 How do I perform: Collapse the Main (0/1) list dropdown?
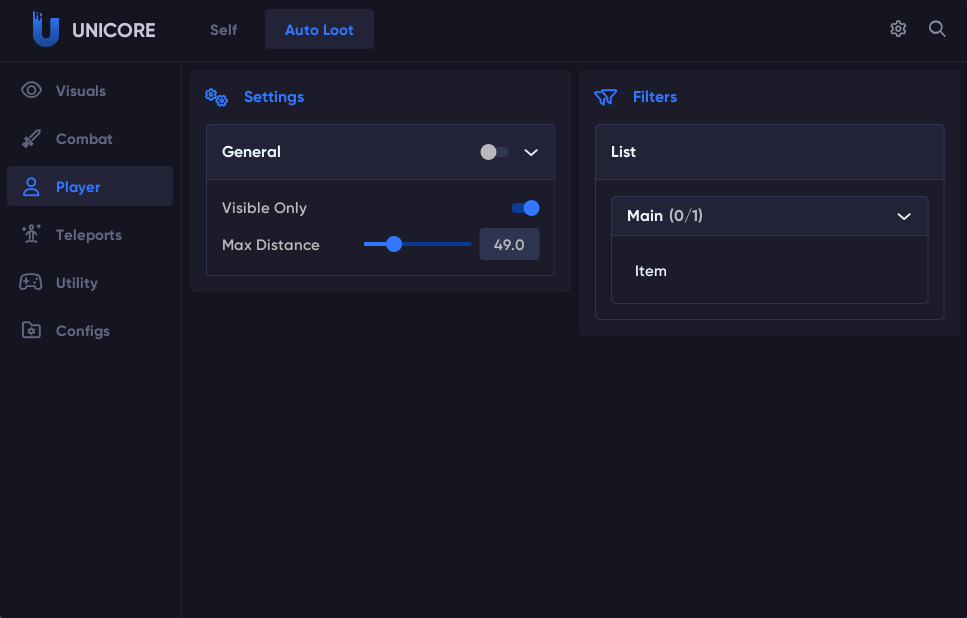point(904,216)
